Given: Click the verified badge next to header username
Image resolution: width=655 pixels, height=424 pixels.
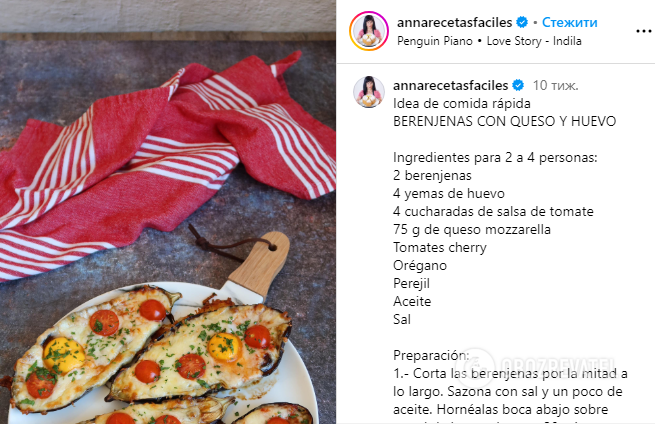Looking at the screenshot, I should pos(522,22).
